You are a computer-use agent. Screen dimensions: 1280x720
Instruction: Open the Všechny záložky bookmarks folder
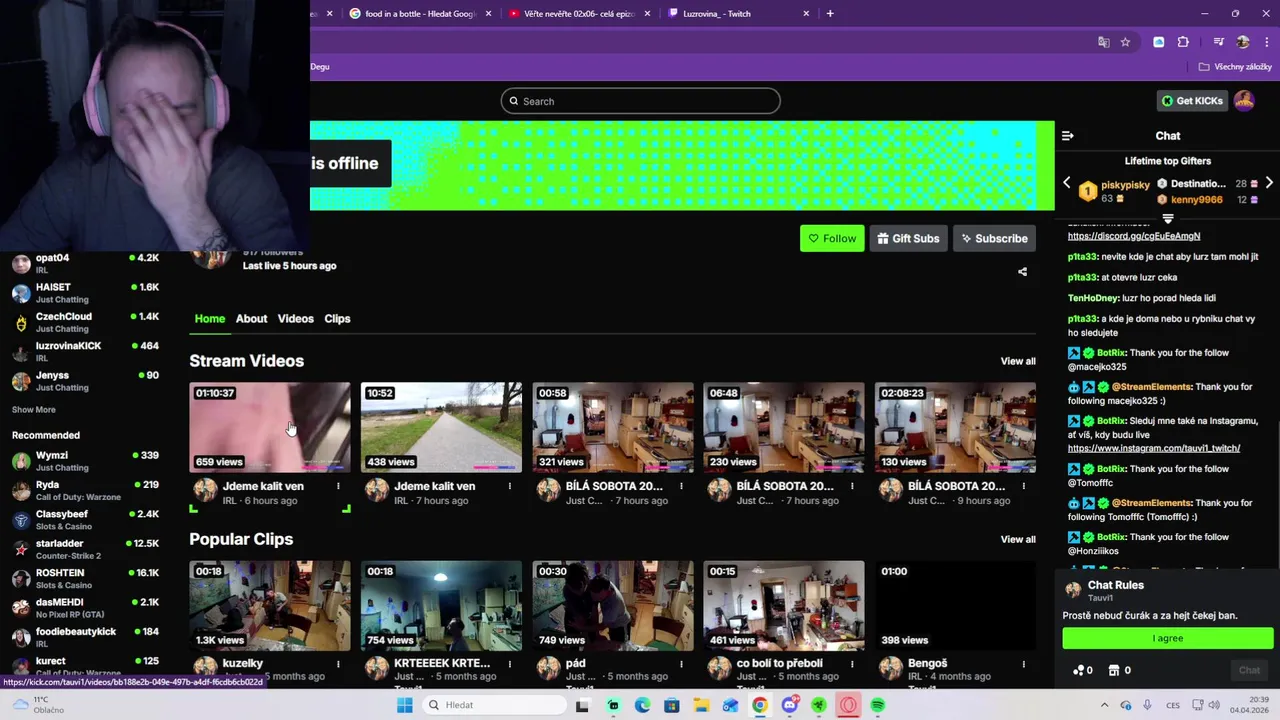point(1235,67)
